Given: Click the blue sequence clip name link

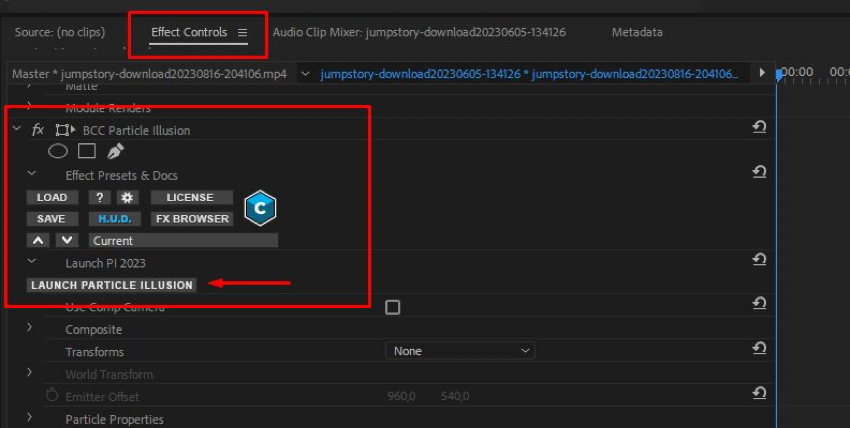Looking at the screenshot, I should pos(529,74).
